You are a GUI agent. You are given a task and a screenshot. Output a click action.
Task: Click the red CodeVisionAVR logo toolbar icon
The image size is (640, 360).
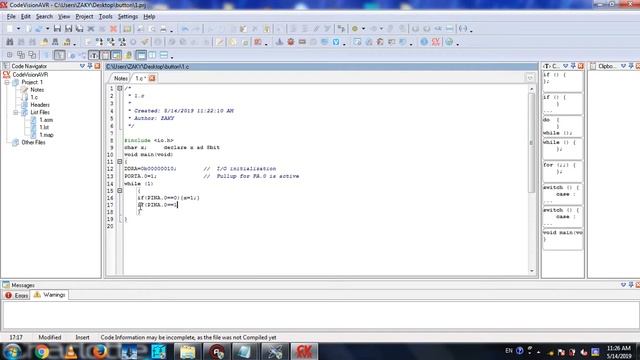436,42
